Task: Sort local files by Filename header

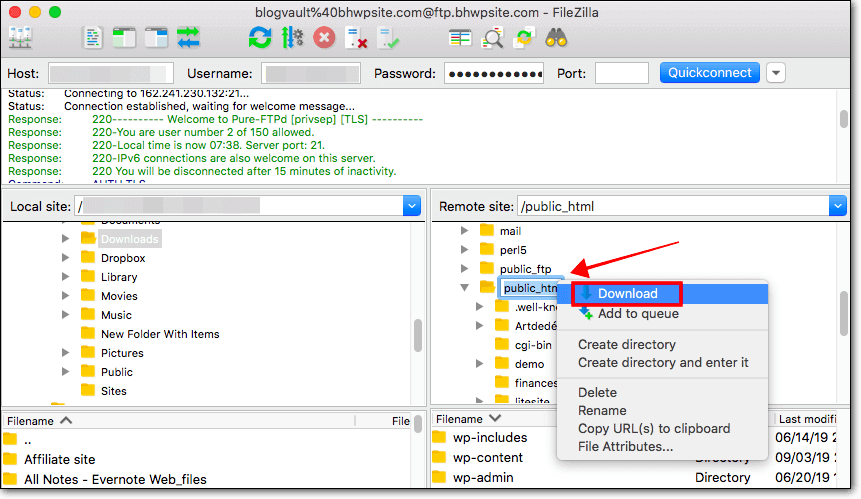Action: tap(179, 420)
